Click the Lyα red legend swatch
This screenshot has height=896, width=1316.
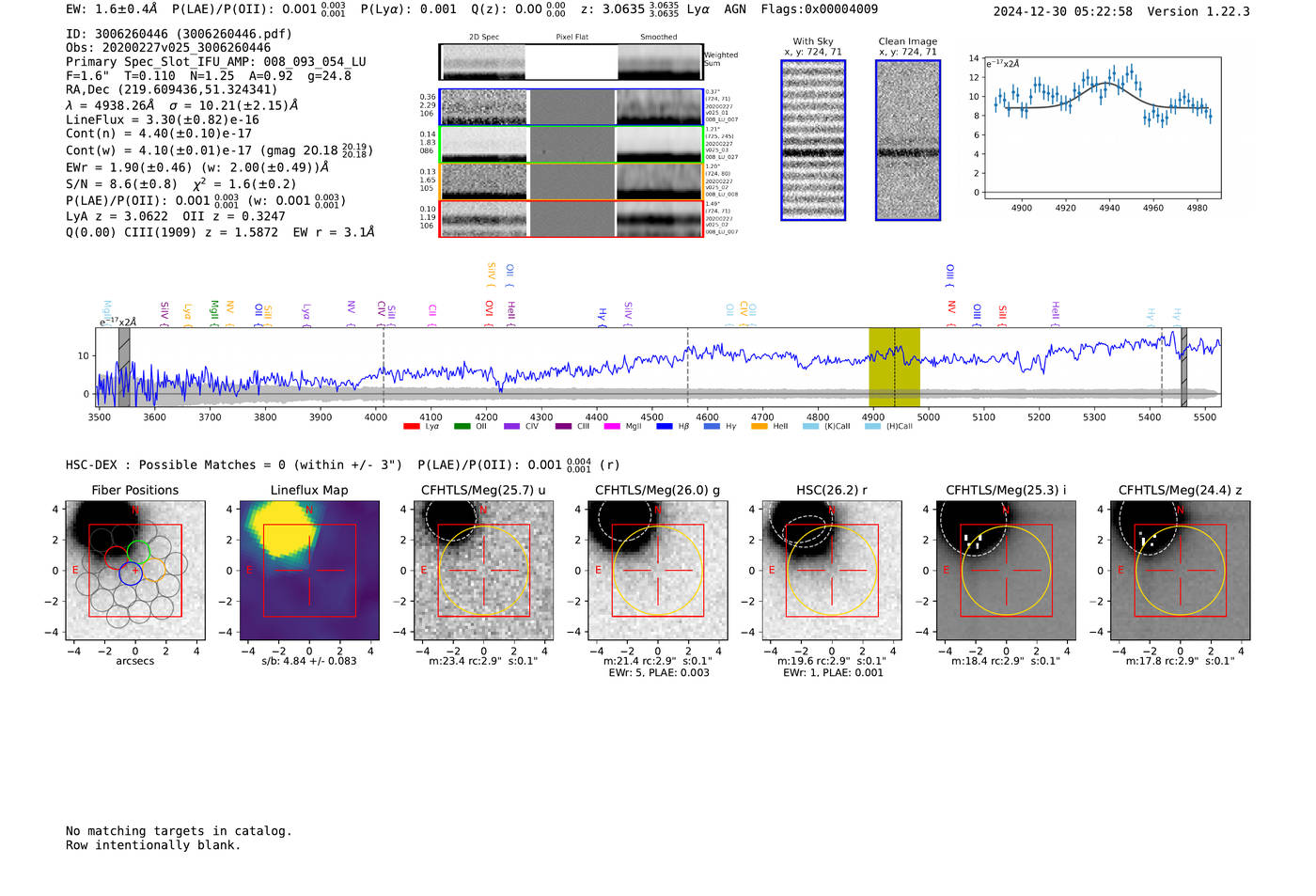(411, 427)
